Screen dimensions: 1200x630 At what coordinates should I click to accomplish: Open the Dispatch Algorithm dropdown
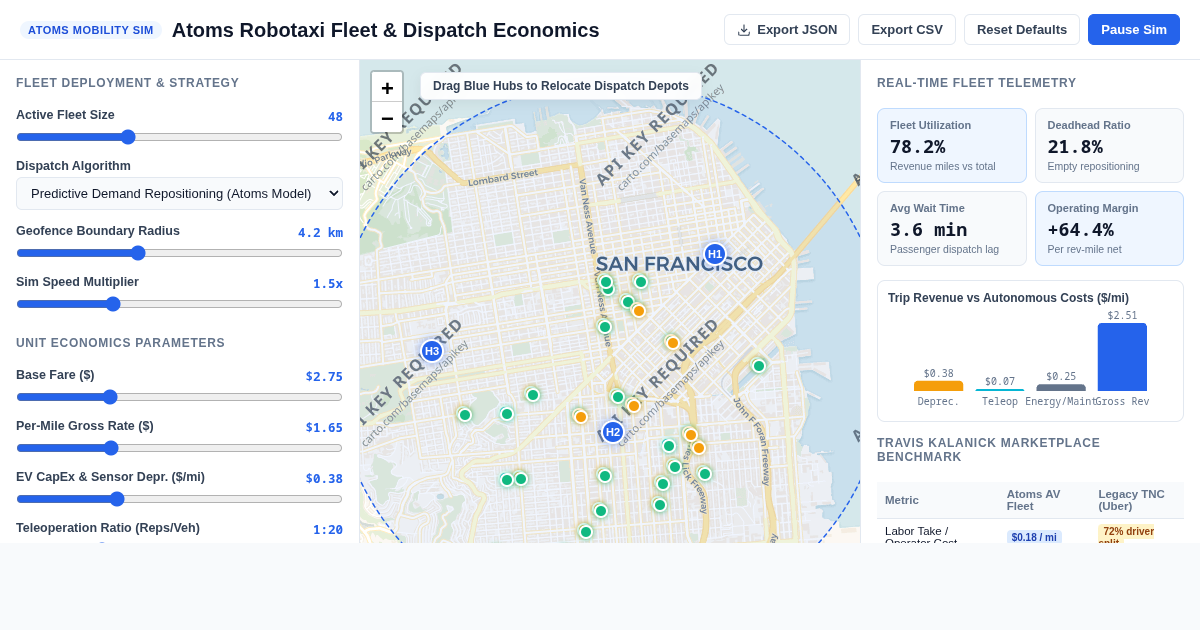[x=180, y=193]
